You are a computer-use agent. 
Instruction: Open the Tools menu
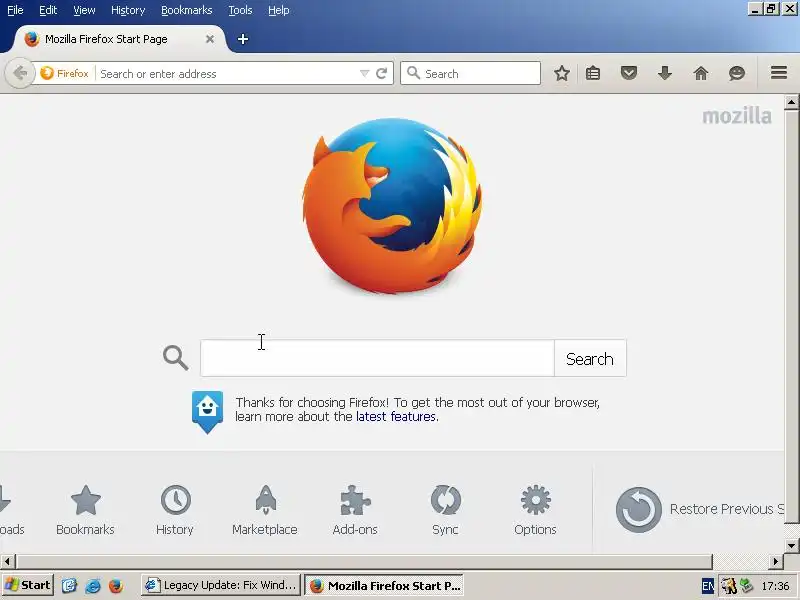coord(240,10)
